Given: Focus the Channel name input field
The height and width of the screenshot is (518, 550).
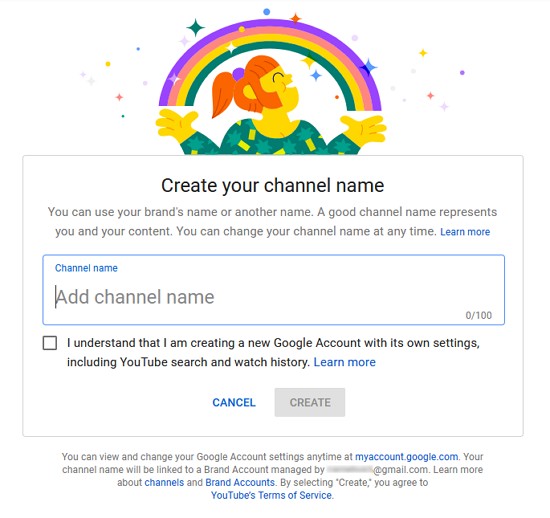Looking at the screenshot, I should pos(274,290).
